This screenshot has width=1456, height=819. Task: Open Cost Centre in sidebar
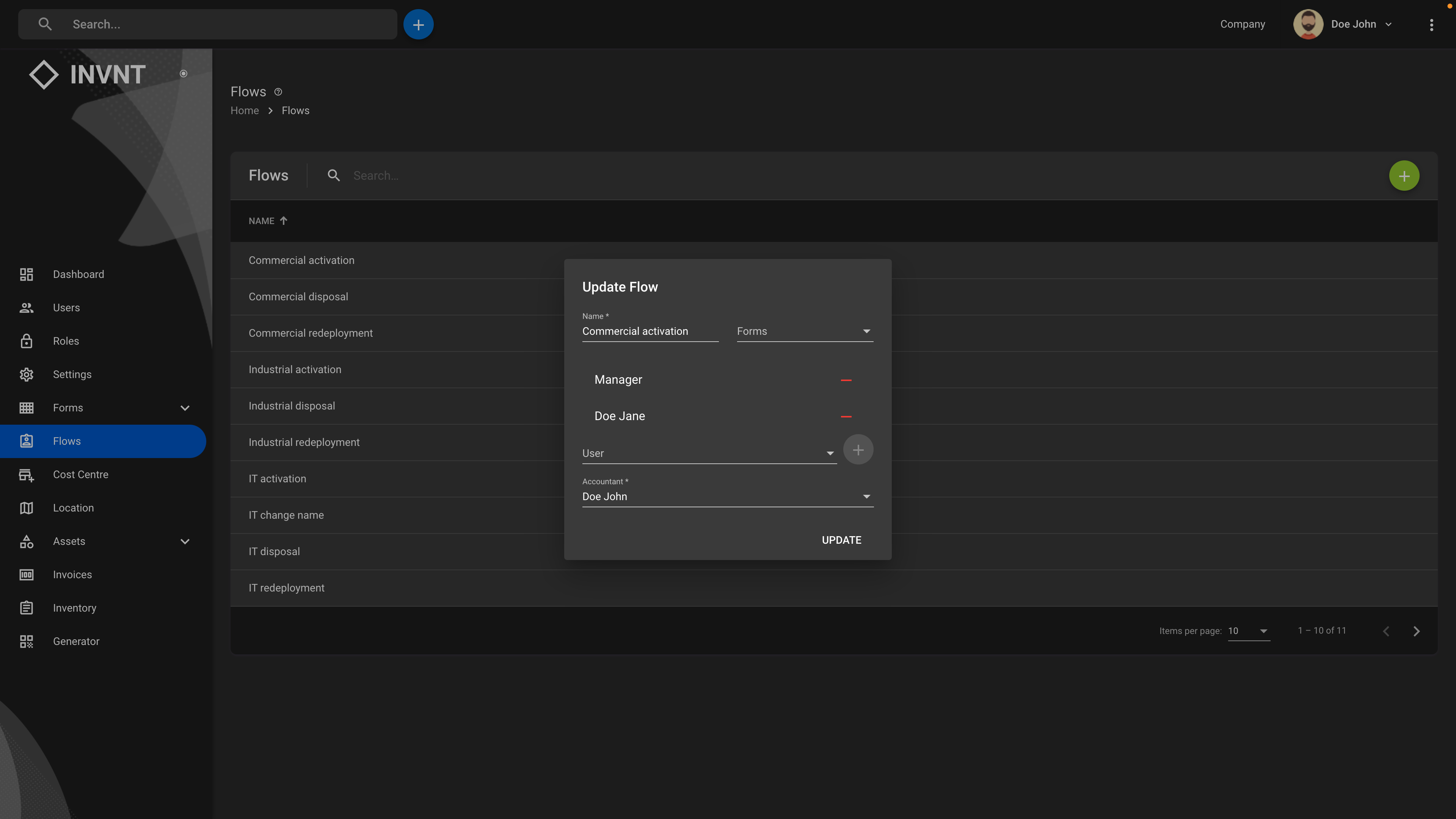80,474
